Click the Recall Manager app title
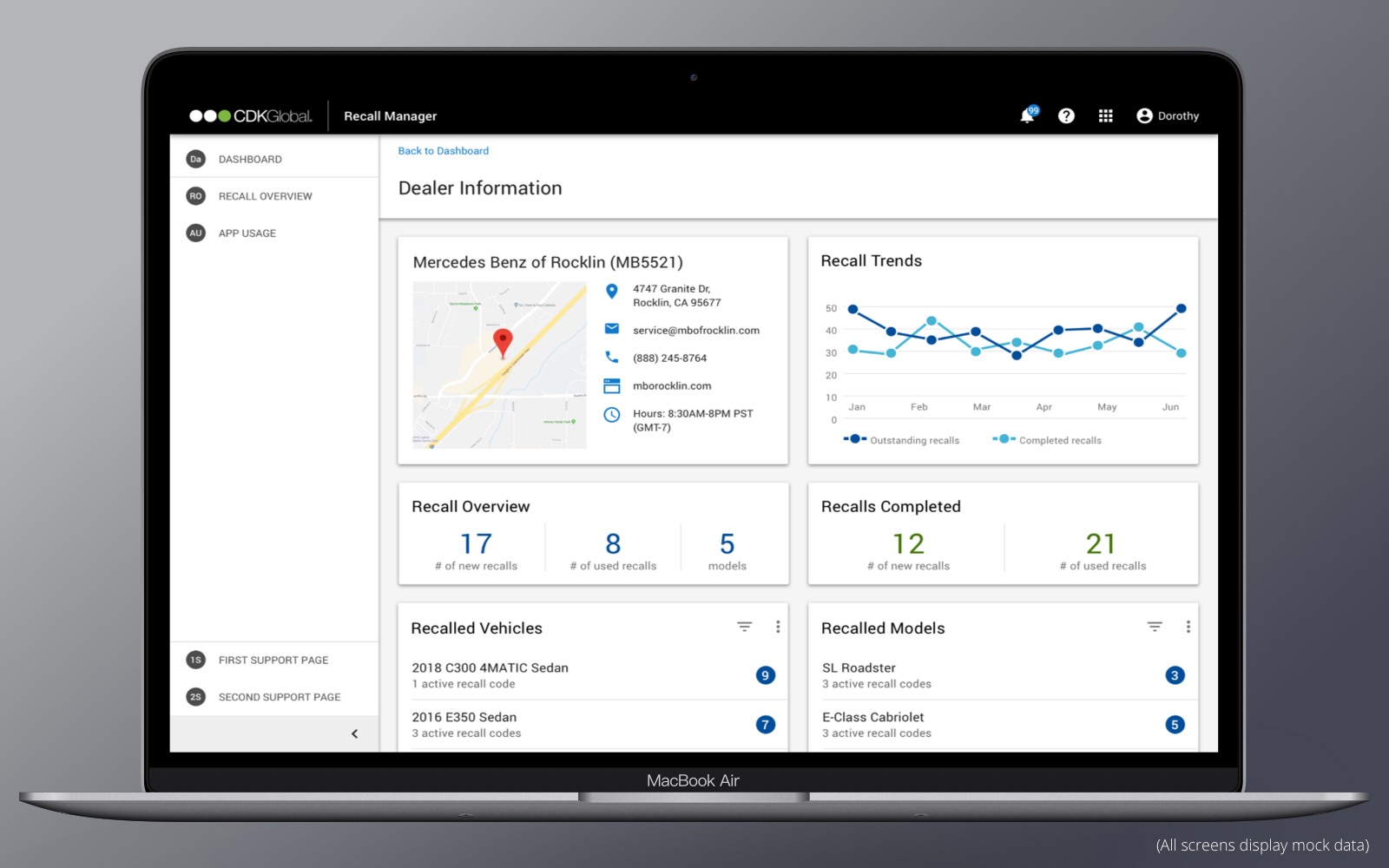The image size is (1389, 868). point(390,116)
